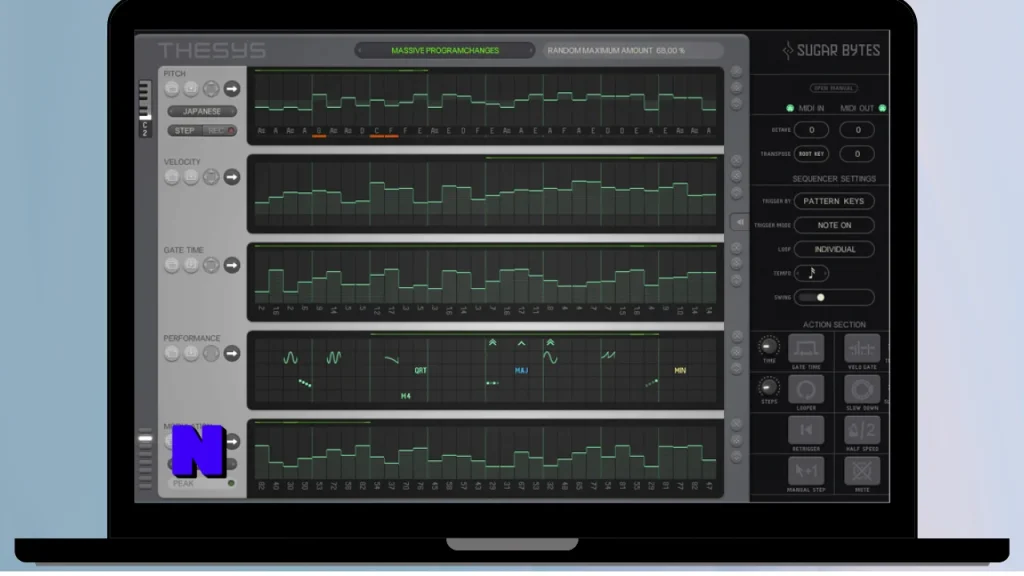Enable STEP mode in the Pitch section
The height and width of the screenshot is (576, 1024).
[x=185, y=131]
